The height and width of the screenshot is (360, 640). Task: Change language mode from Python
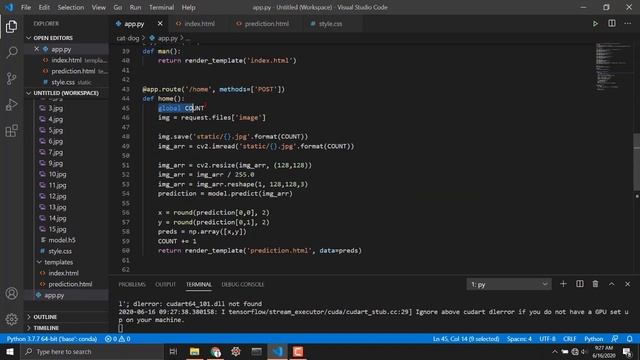point(593,339)
